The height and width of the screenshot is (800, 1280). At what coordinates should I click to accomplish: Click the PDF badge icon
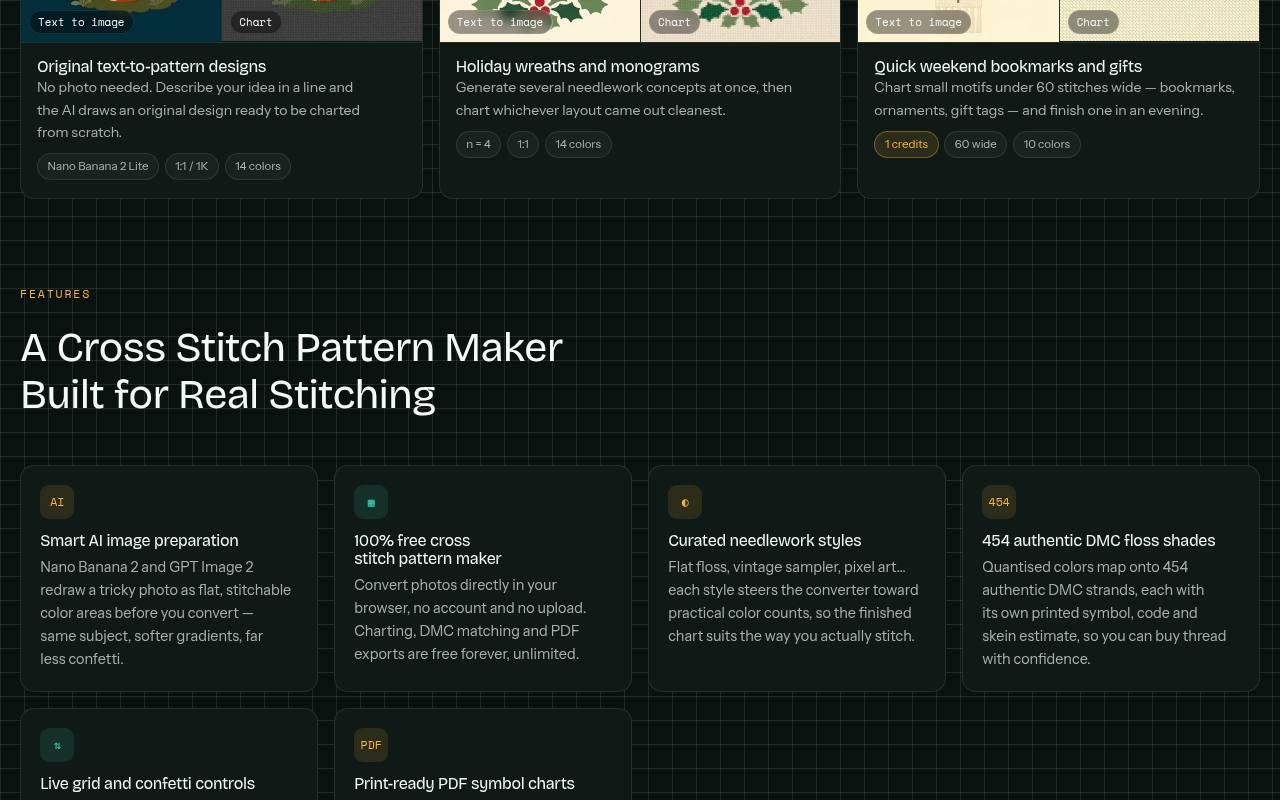tap(371, 745)
